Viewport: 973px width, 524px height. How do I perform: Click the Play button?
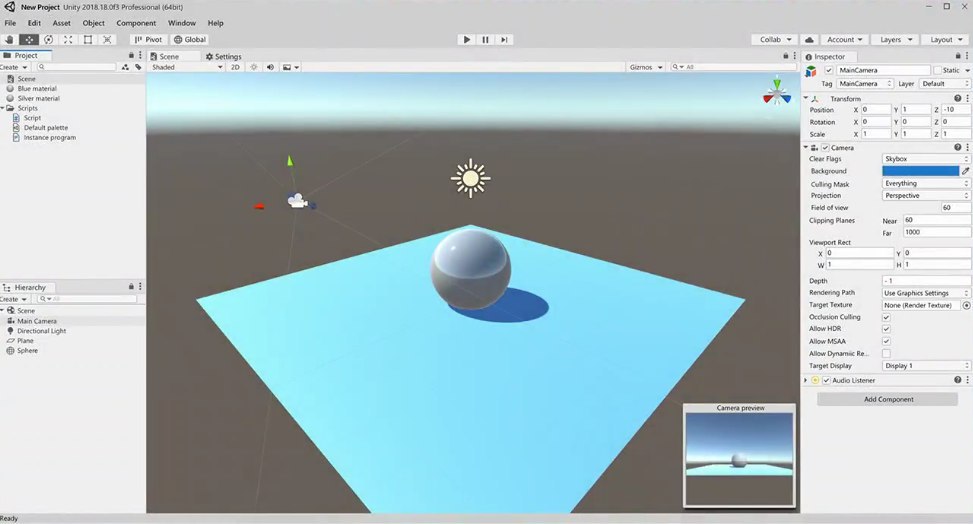tap(467, 39)
